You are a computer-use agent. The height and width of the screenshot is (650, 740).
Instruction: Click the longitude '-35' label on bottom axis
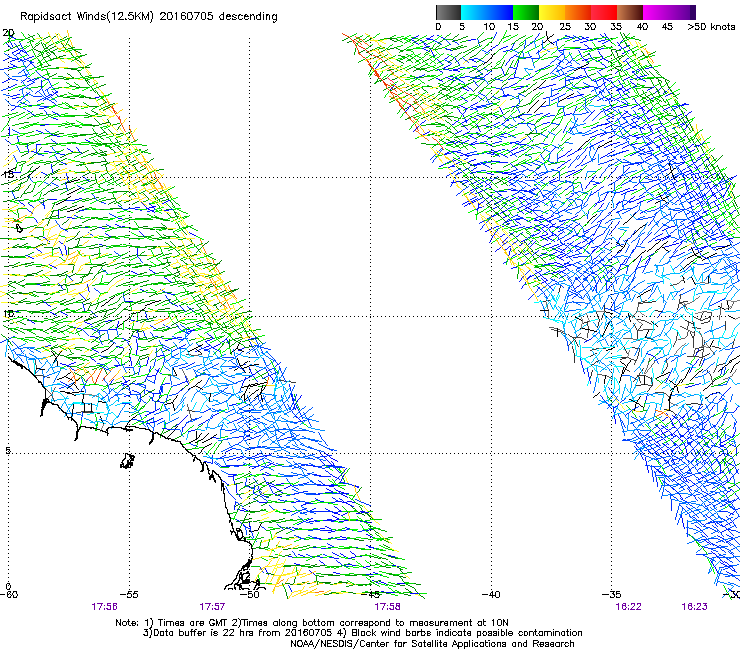612,595
